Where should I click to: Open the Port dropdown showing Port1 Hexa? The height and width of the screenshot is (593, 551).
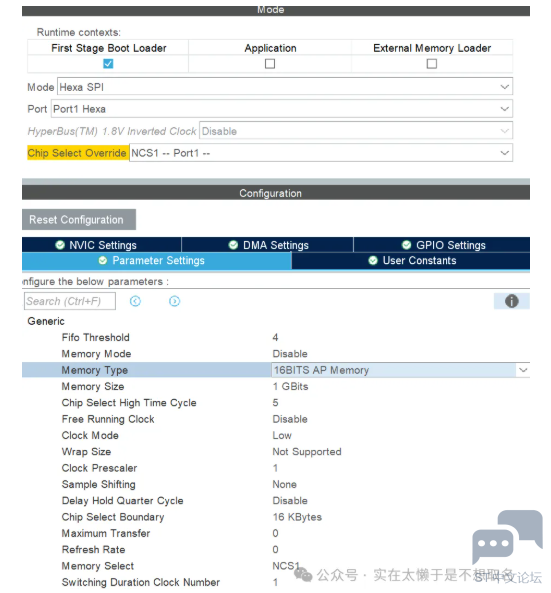[282, 109]
